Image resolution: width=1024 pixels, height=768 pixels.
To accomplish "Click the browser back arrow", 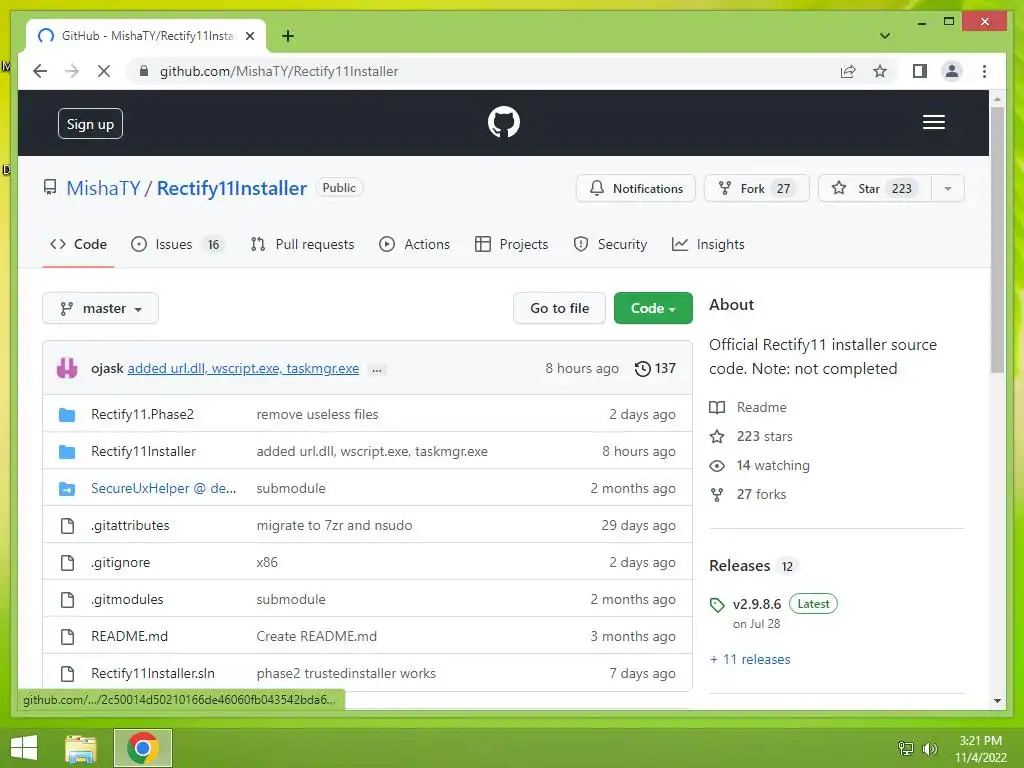I will (x=40, y=71).
